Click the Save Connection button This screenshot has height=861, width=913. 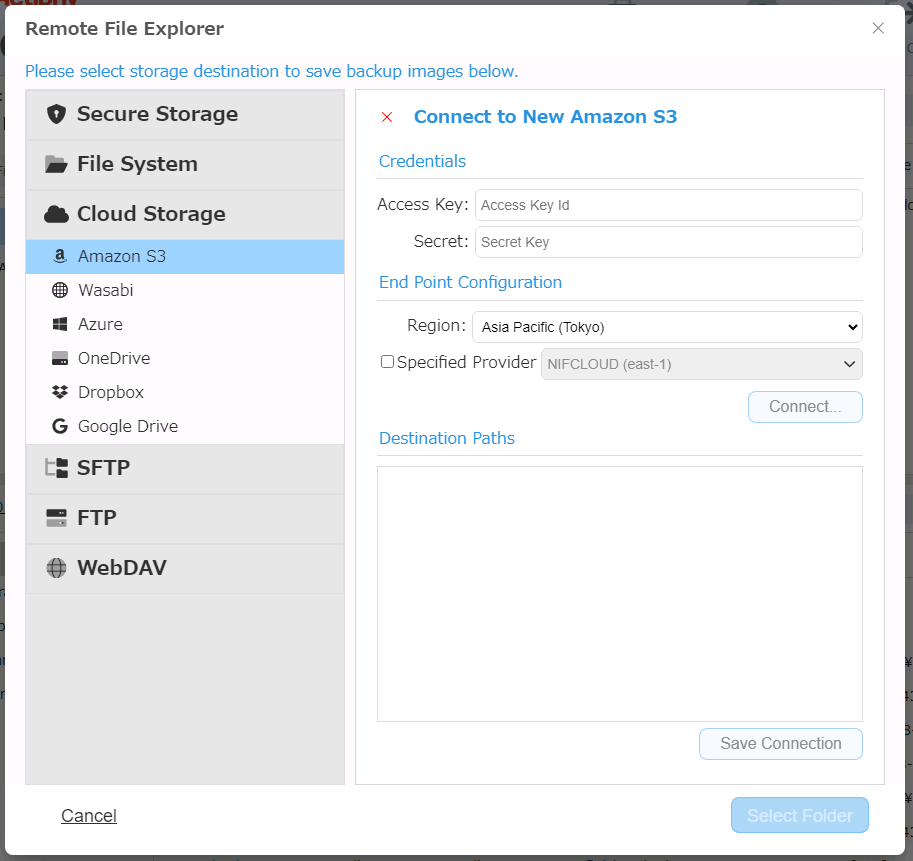780,744
